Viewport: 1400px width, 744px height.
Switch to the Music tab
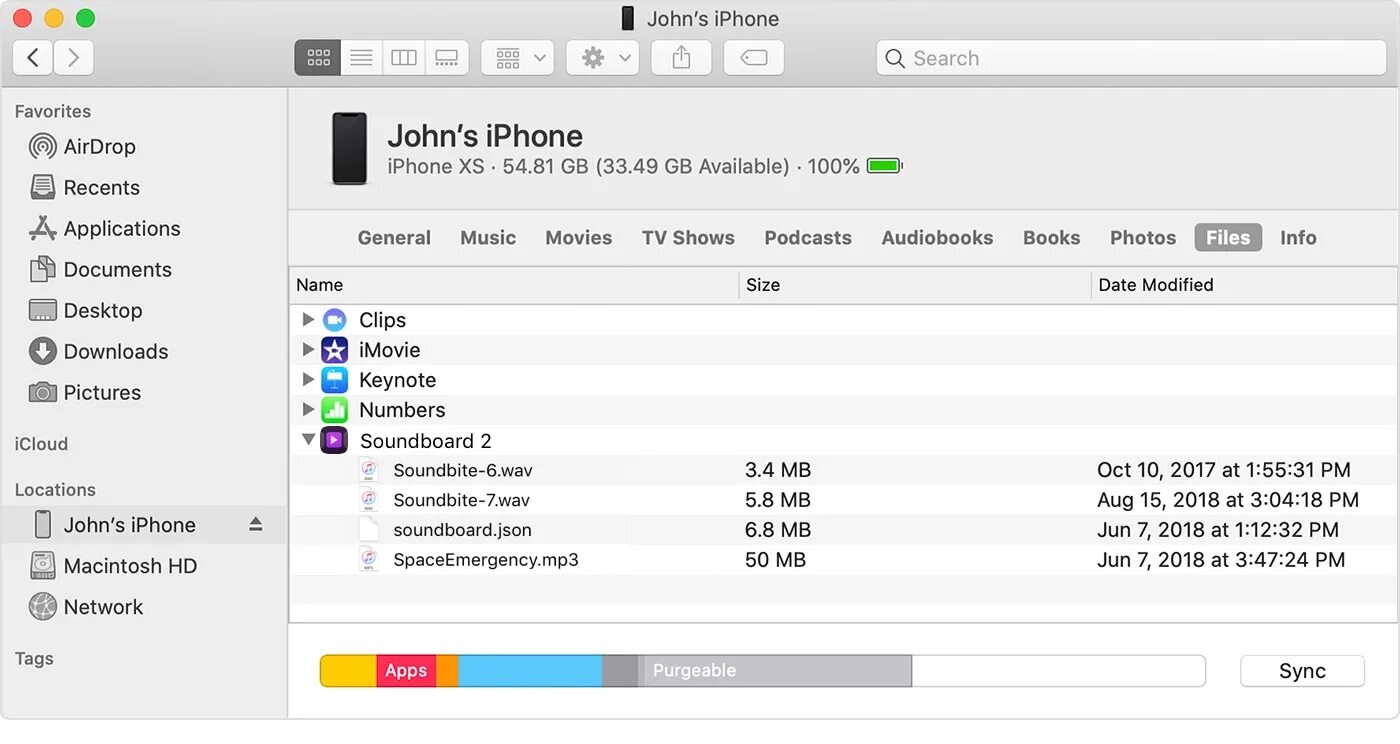tap(488, 237)
